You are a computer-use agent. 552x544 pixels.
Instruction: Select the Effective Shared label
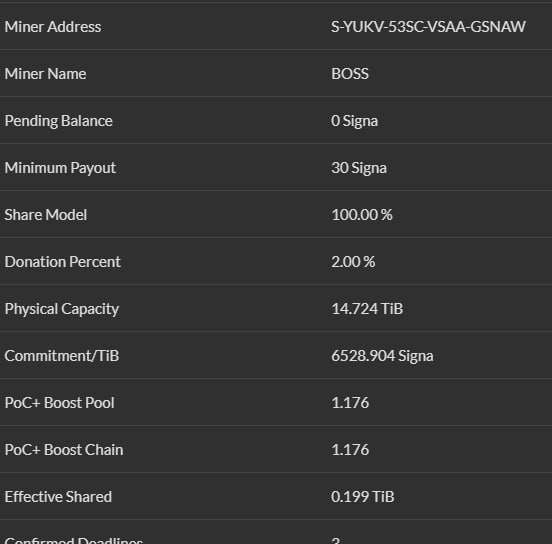click(x=58, y=497)
